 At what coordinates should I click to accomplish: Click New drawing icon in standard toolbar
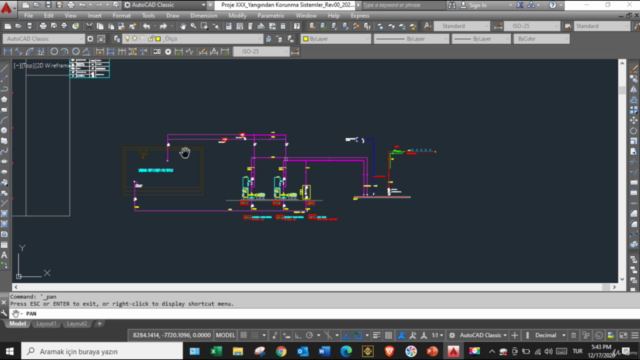[8, 26]
